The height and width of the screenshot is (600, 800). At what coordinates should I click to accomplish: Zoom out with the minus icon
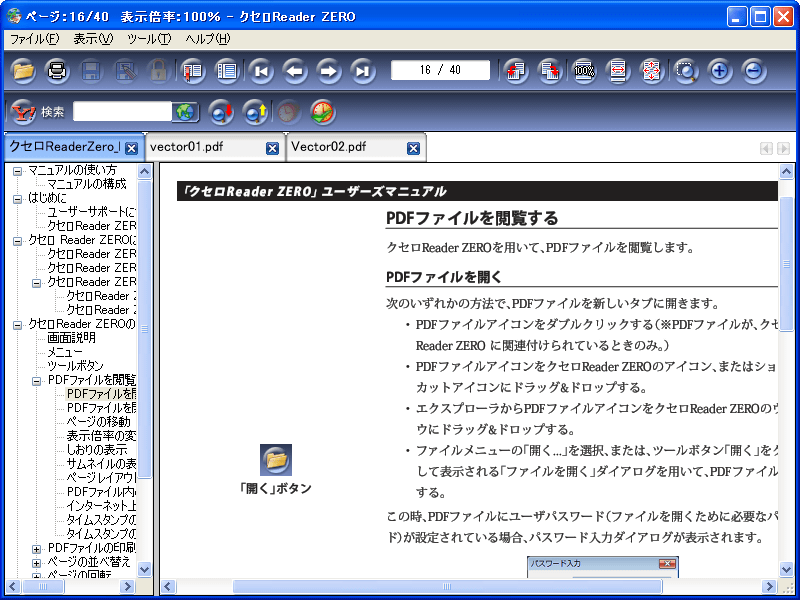pyautogui.click(x=754, y=70)
